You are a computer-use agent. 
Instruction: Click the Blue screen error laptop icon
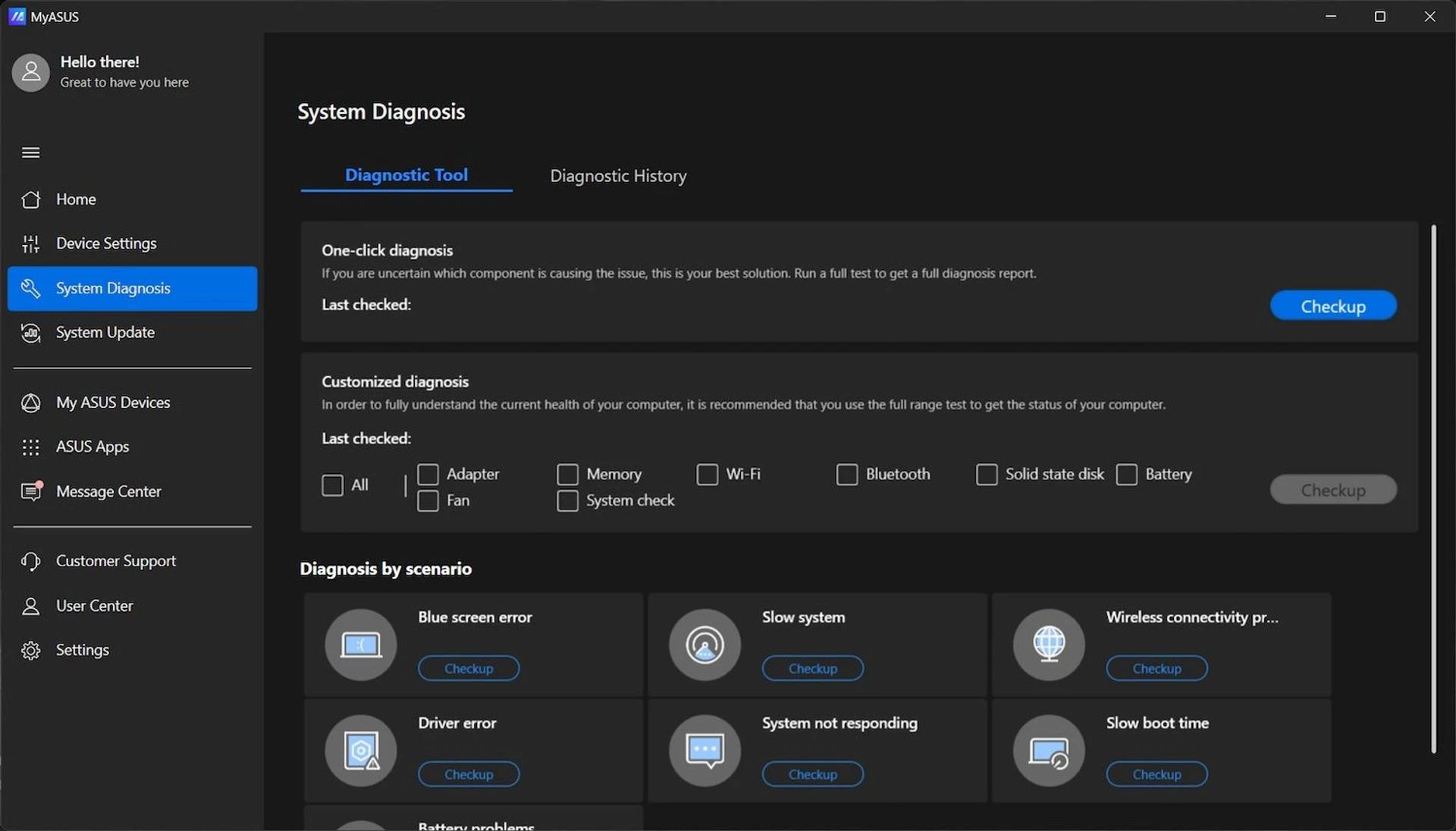361,644
